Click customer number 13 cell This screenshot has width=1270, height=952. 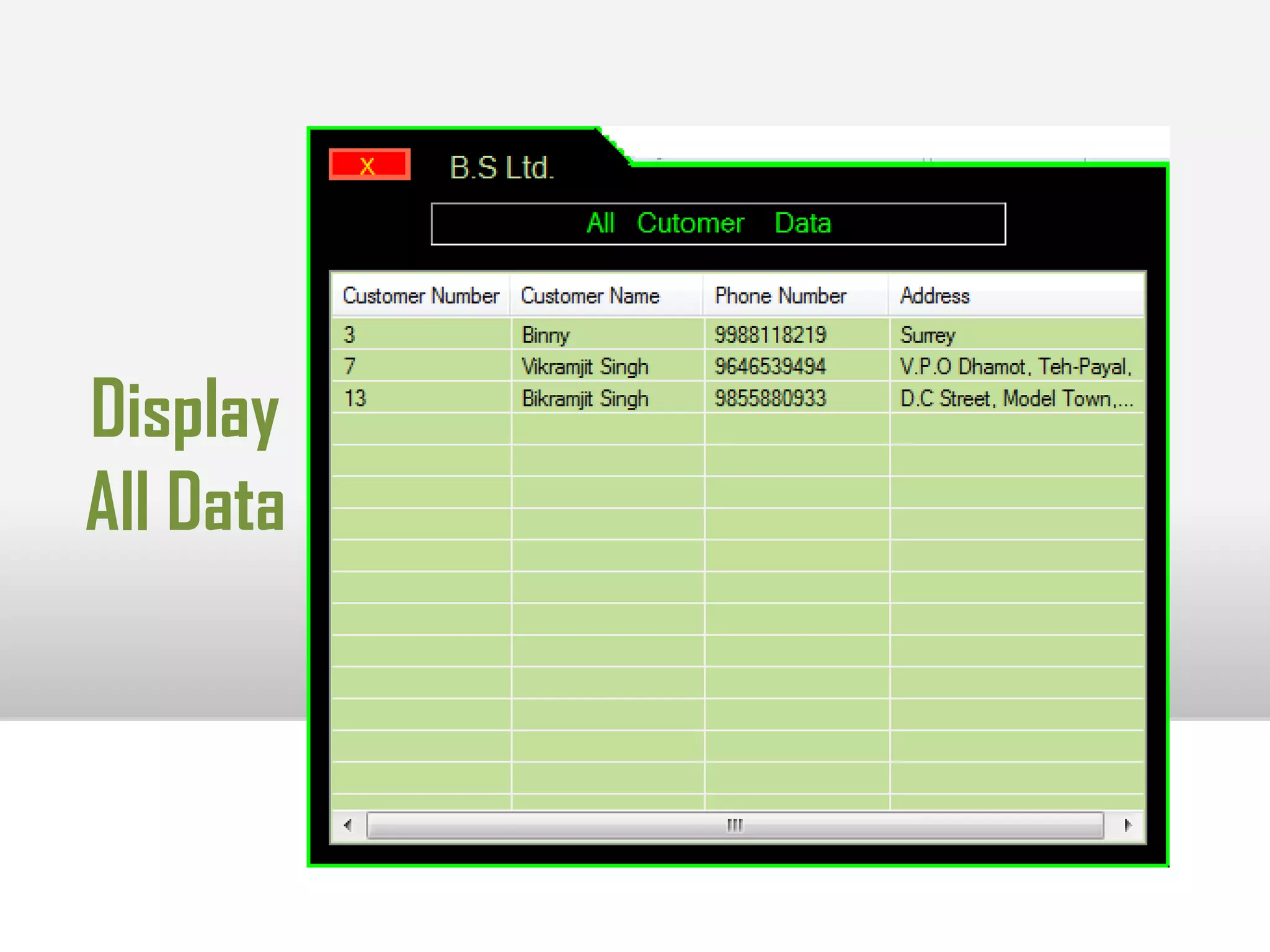coord(355,399)
